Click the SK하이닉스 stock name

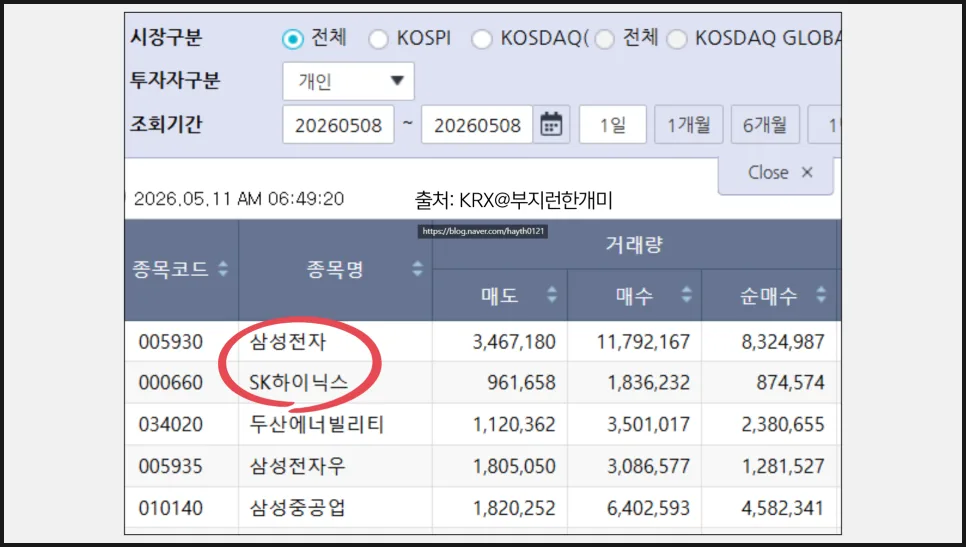click(299, 383)
